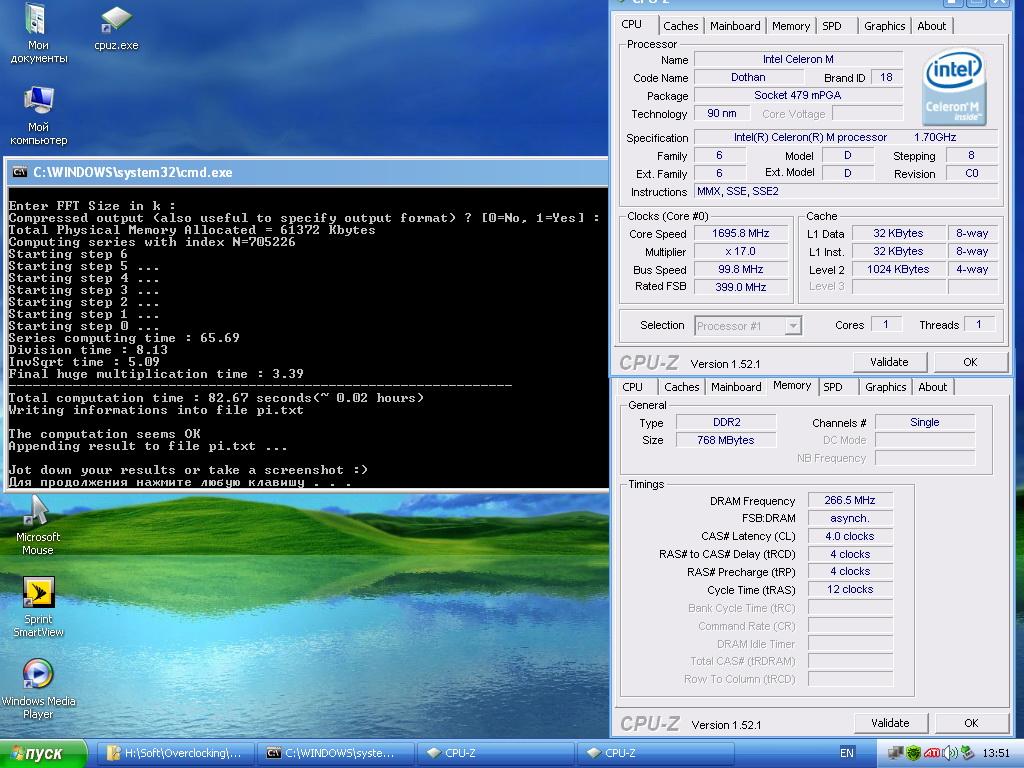Launch cpuz.exe from the desktop
The image size is (1024, 768).
coord(116,29)
